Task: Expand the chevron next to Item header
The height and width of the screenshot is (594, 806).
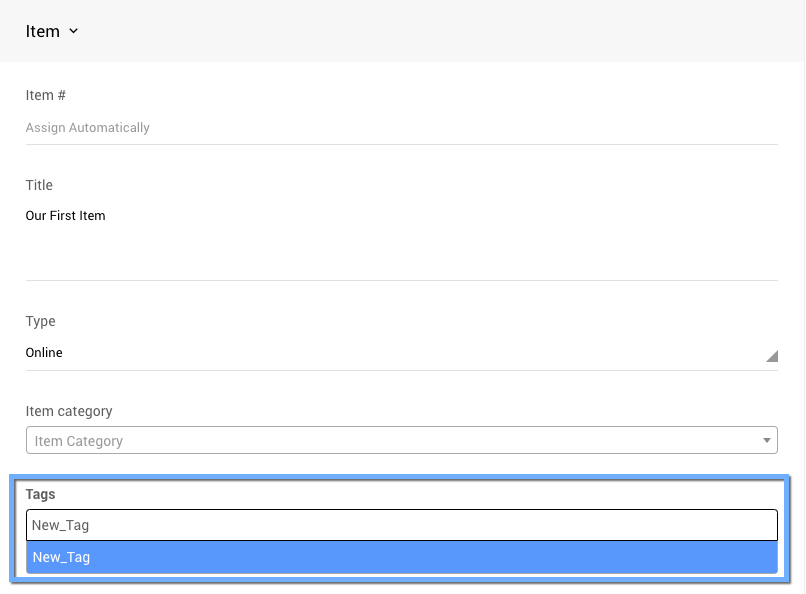Action: (x=74, y=32)
